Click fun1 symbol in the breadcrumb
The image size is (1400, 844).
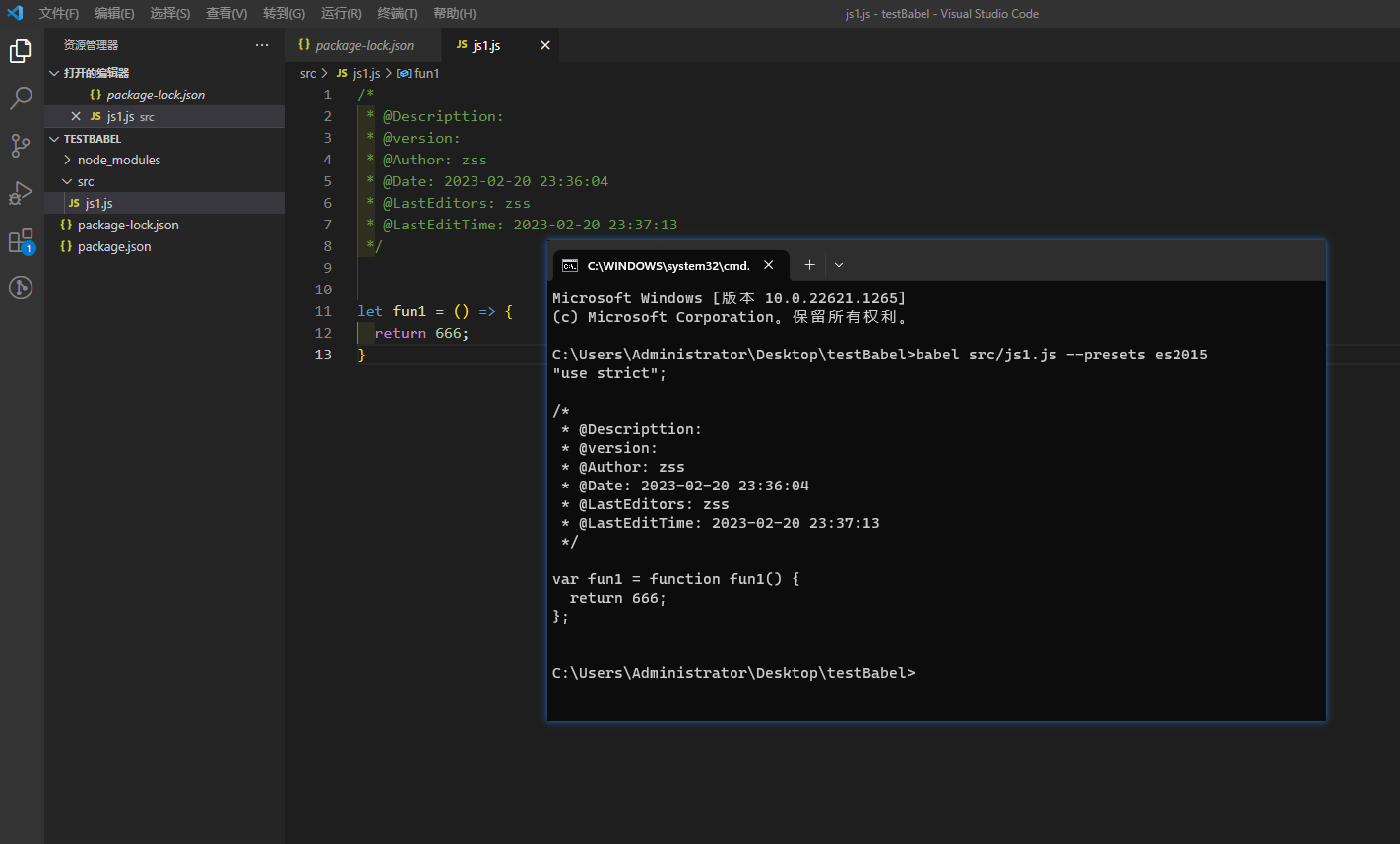coord(418,73)
